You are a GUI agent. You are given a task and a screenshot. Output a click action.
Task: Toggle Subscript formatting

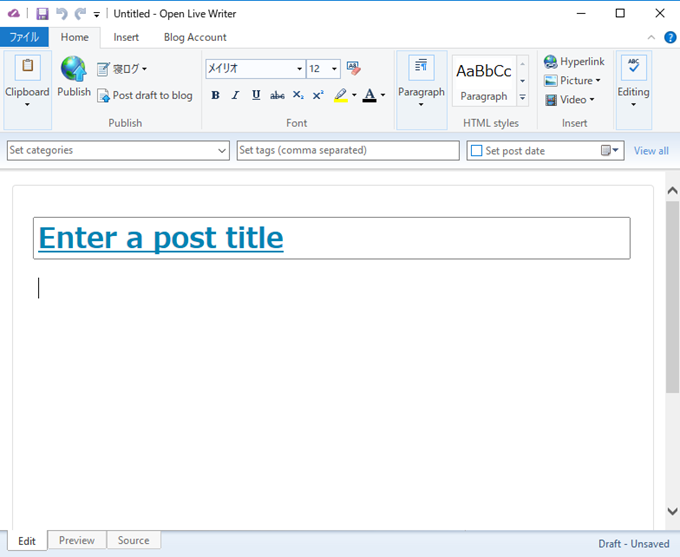[x=298, y=95]
